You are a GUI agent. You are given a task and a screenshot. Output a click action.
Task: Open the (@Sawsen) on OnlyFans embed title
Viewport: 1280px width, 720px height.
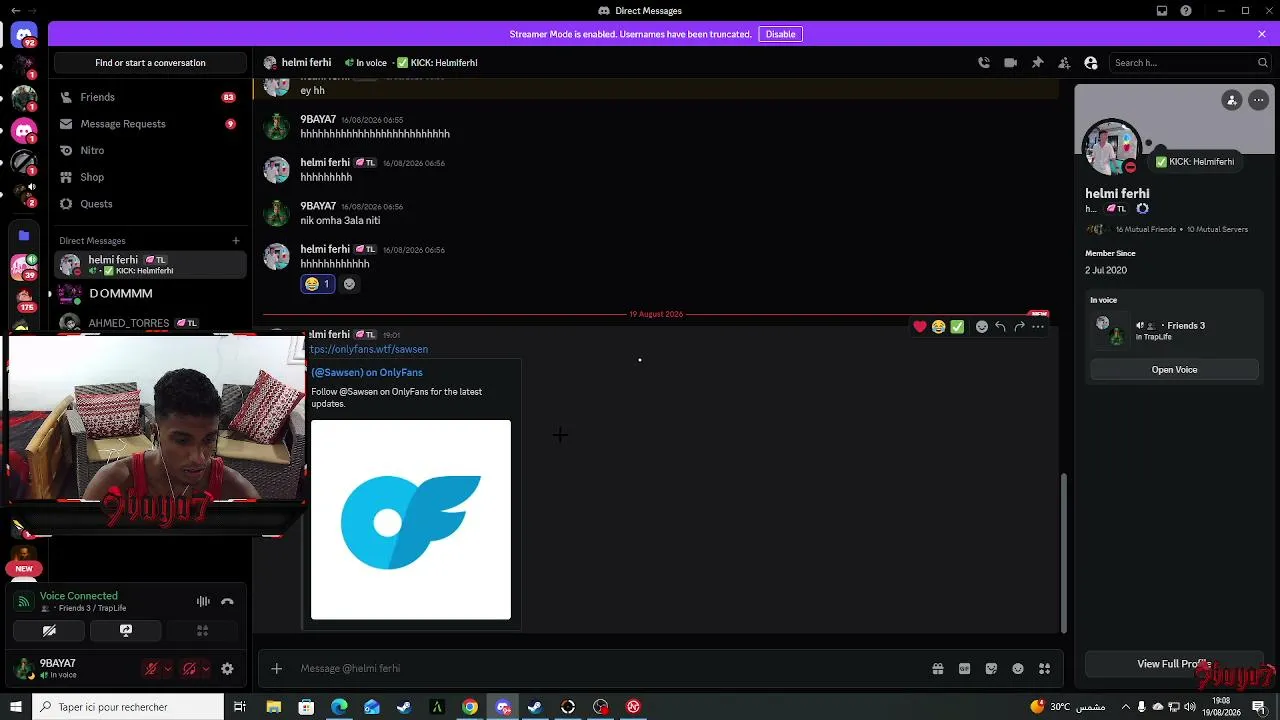tap(367, 372)
